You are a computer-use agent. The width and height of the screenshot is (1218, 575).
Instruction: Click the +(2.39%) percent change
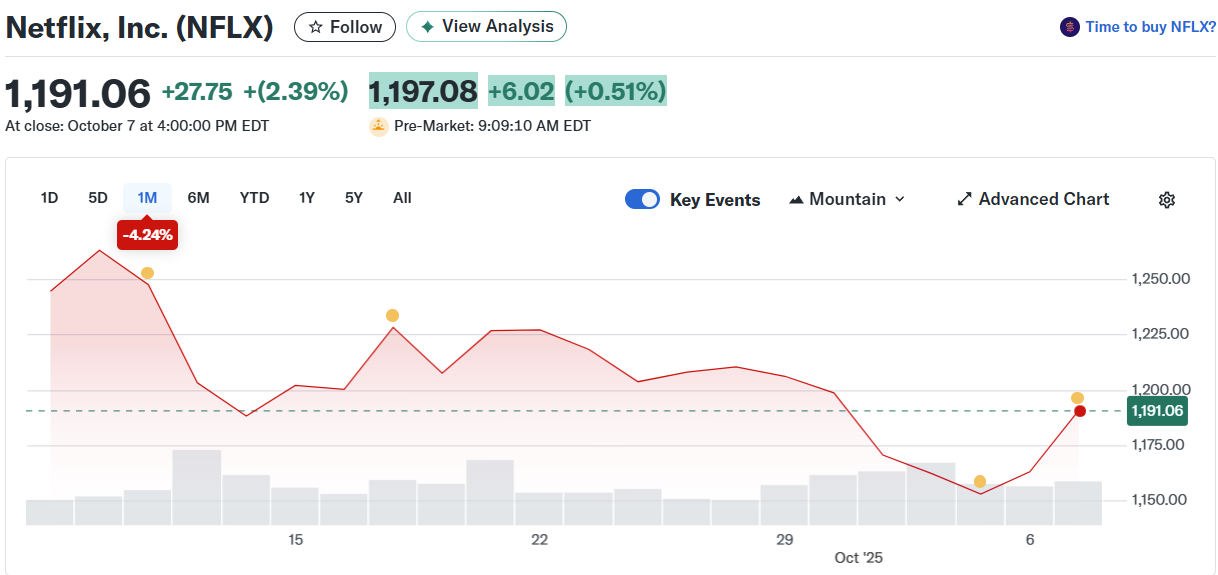pyautogui.click(x=296, y=92)
